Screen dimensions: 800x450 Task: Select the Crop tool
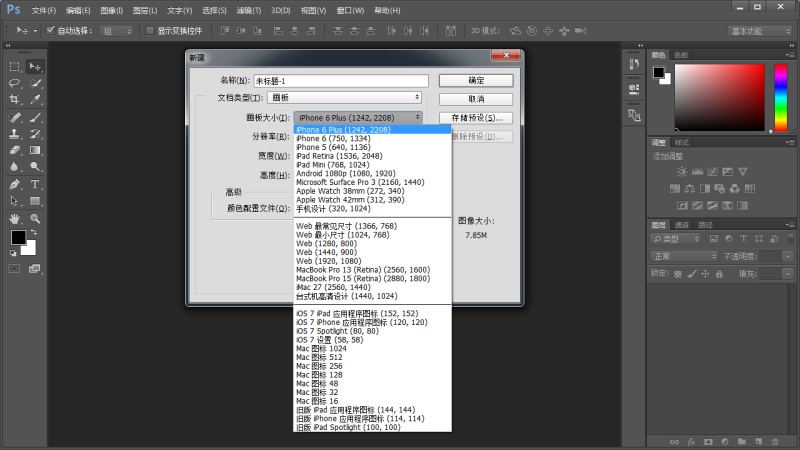14,99
